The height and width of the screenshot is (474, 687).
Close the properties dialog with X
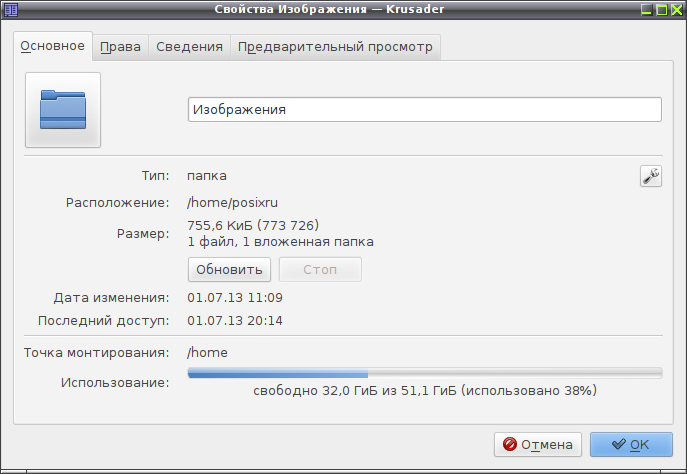(676, 10)
